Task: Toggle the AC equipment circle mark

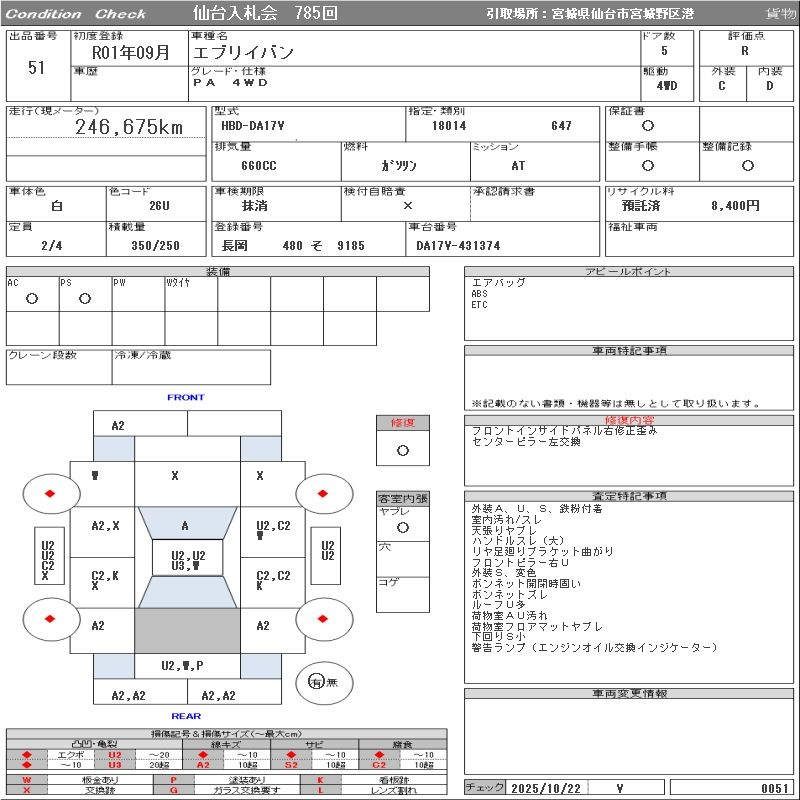Action: tap(32, 299)
